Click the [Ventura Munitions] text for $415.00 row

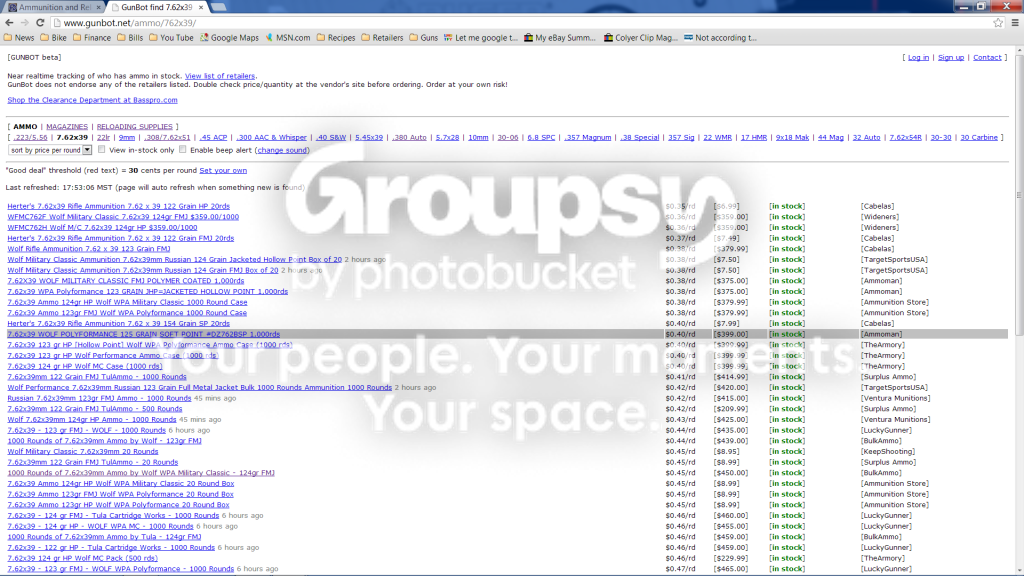[895, 398]
